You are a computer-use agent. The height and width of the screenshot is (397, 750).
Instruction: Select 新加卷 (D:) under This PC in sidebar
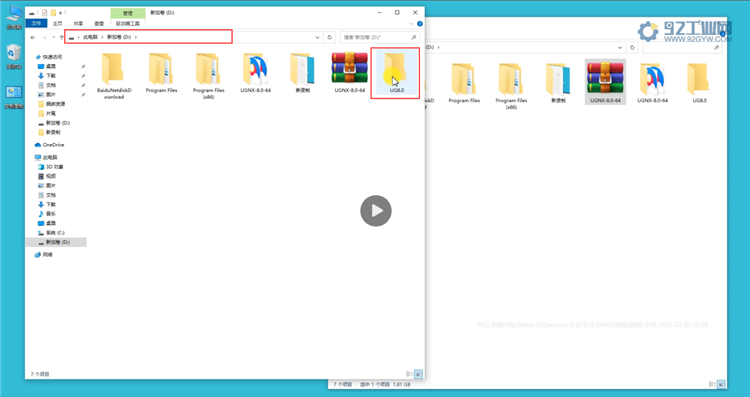[57, 242]
